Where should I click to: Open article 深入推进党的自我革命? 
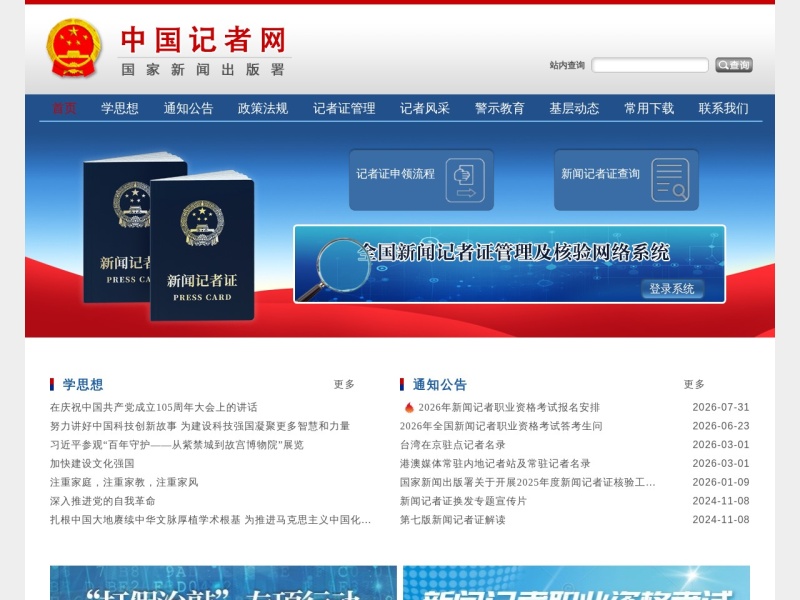coord(103,501)
